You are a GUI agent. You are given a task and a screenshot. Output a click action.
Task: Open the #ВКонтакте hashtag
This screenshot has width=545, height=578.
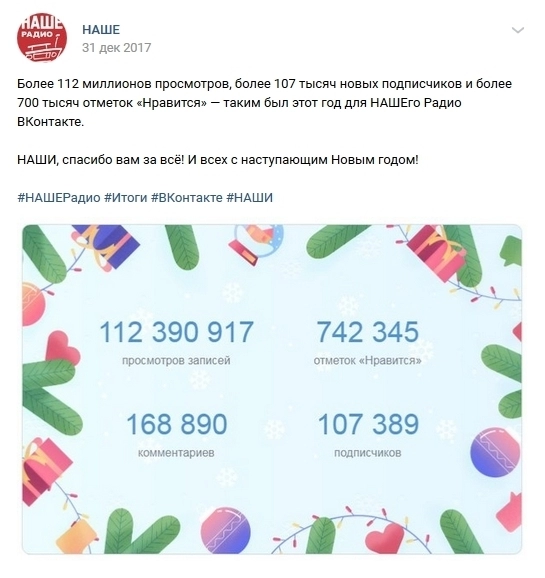[187, 198]
